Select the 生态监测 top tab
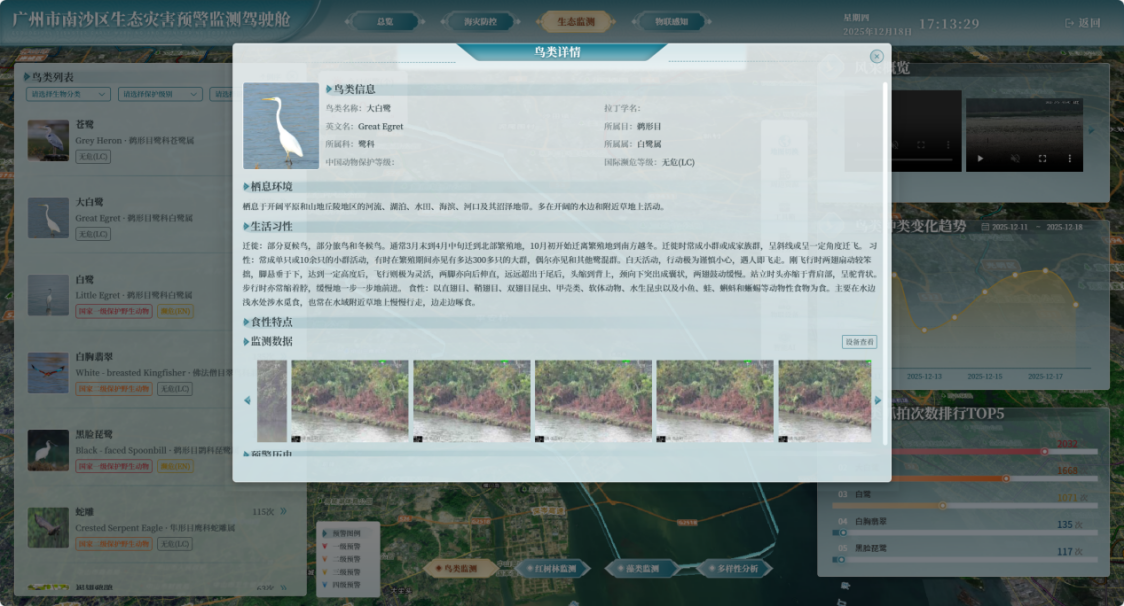1124x606 pixels. (x=576, y=22)
